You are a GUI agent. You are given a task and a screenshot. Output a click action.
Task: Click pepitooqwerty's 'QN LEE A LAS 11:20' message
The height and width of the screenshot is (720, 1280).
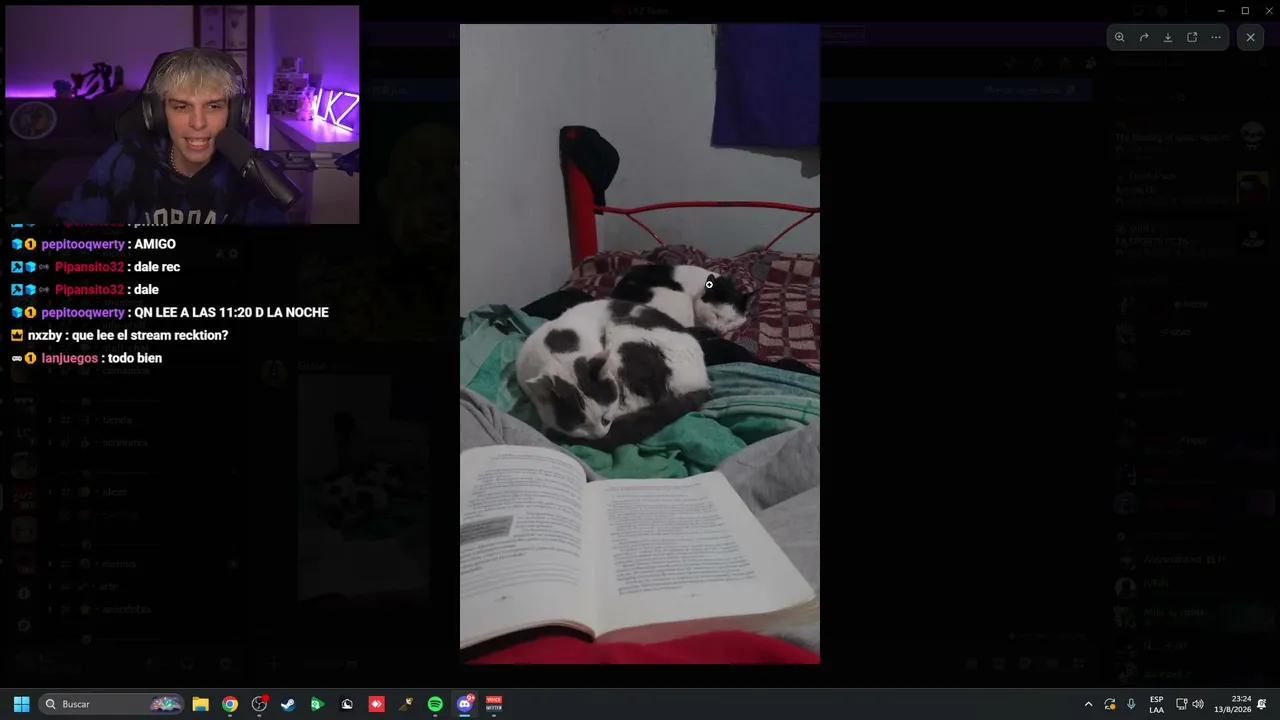click(232, 312)
